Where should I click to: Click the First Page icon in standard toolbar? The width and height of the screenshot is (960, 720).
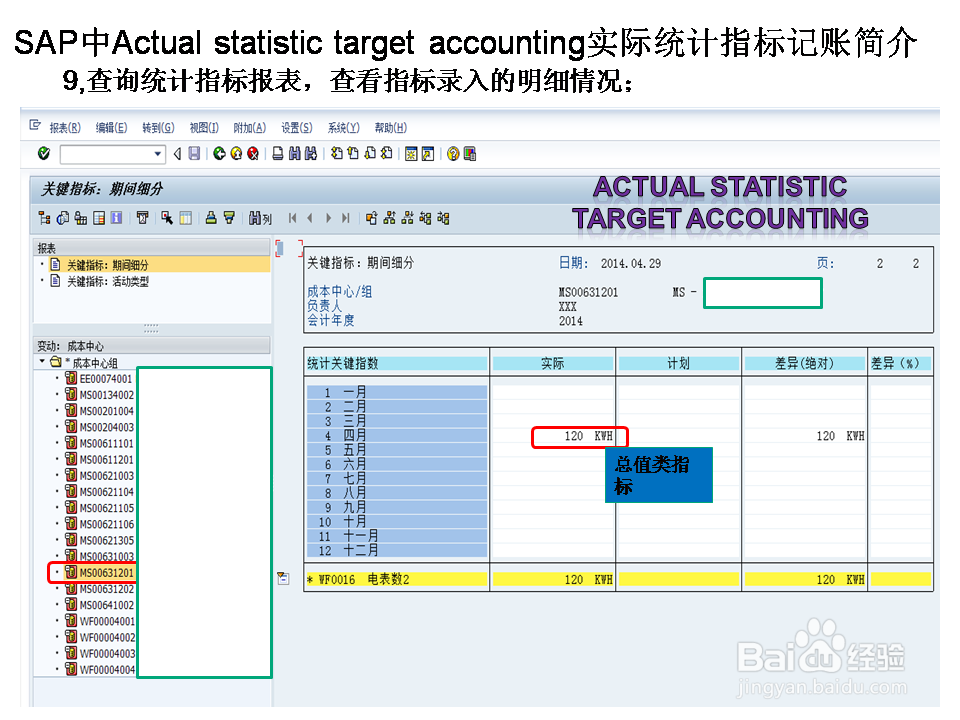(x=337, y=154)
